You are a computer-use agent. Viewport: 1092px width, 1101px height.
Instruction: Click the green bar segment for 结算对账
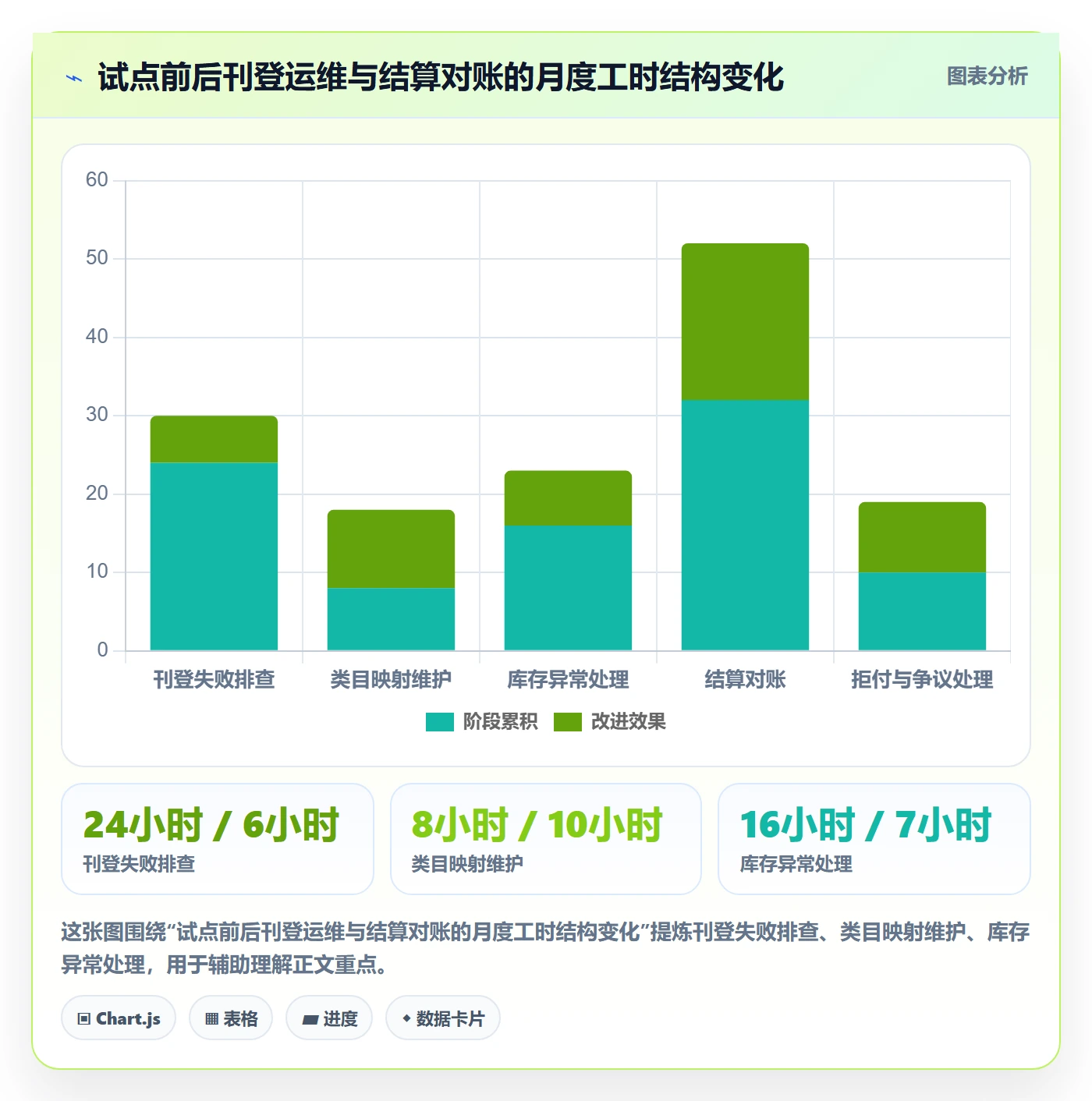[x=745, y=322]
